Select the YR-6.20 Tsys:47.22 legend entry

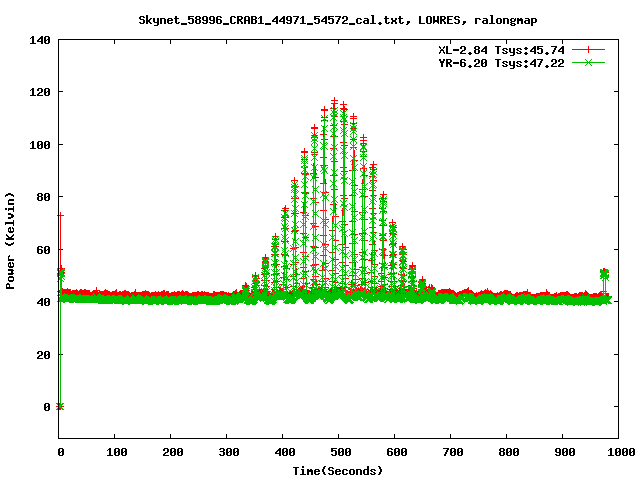[501, 63]
